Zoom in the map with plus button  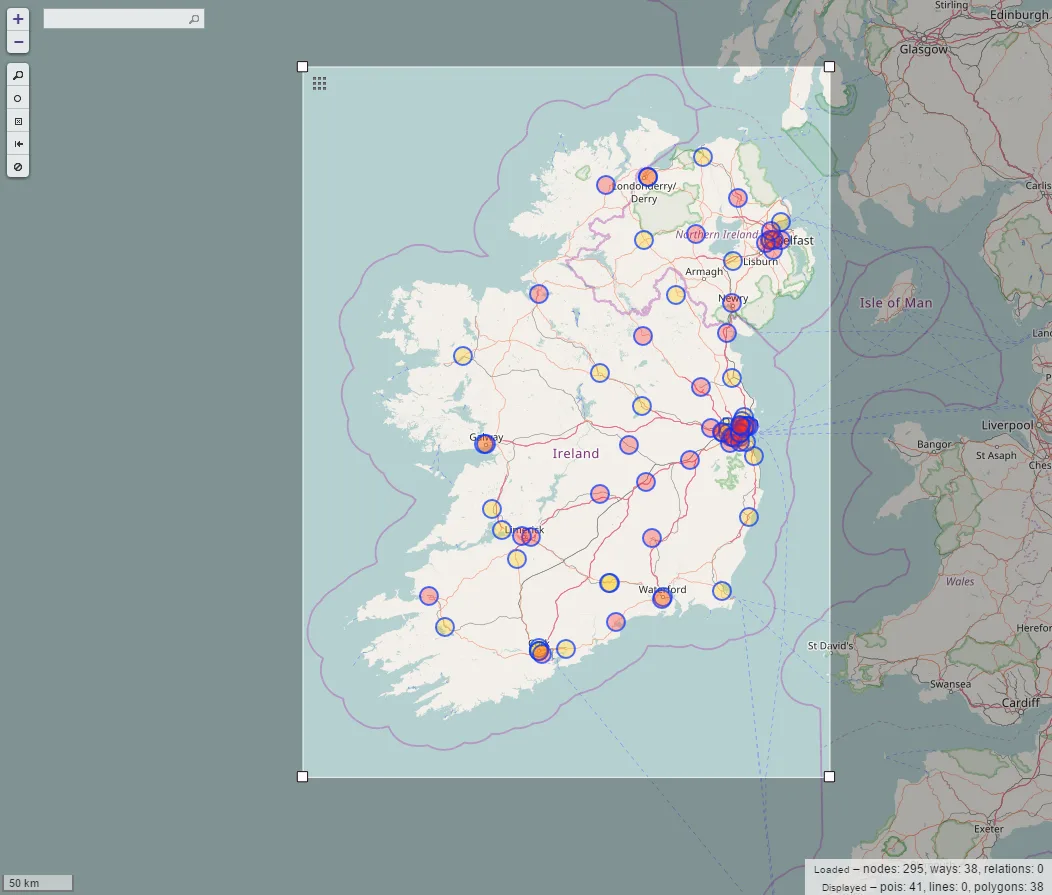click(18, 19)
